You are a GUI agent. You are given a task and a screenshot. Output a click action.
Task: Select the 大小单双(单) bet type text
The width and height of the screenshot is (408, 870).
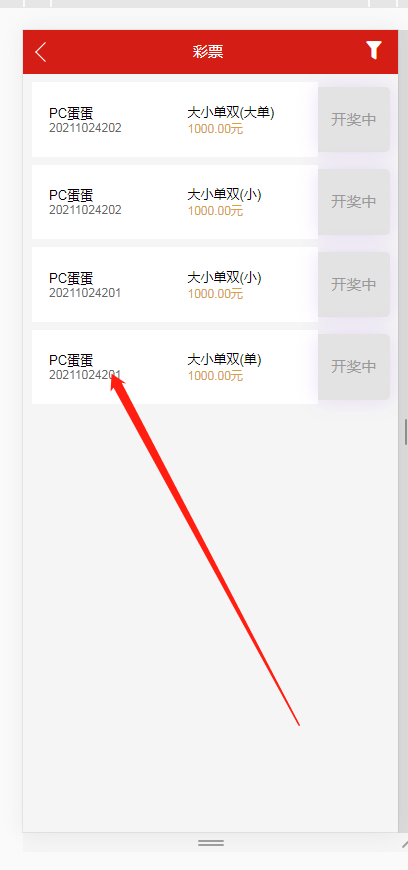[x=224, y=360]
